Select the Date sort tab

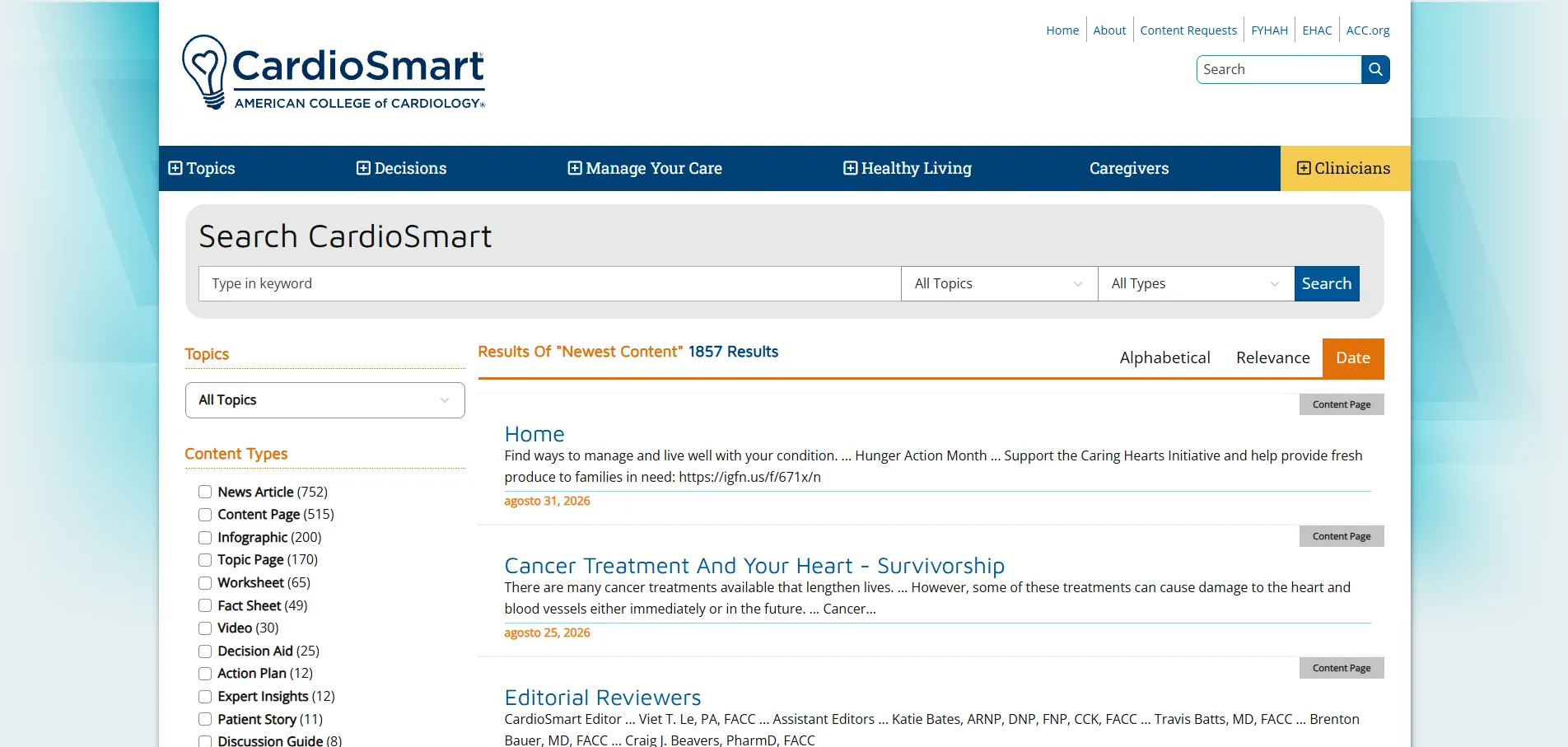click(x=1353, y=358)
